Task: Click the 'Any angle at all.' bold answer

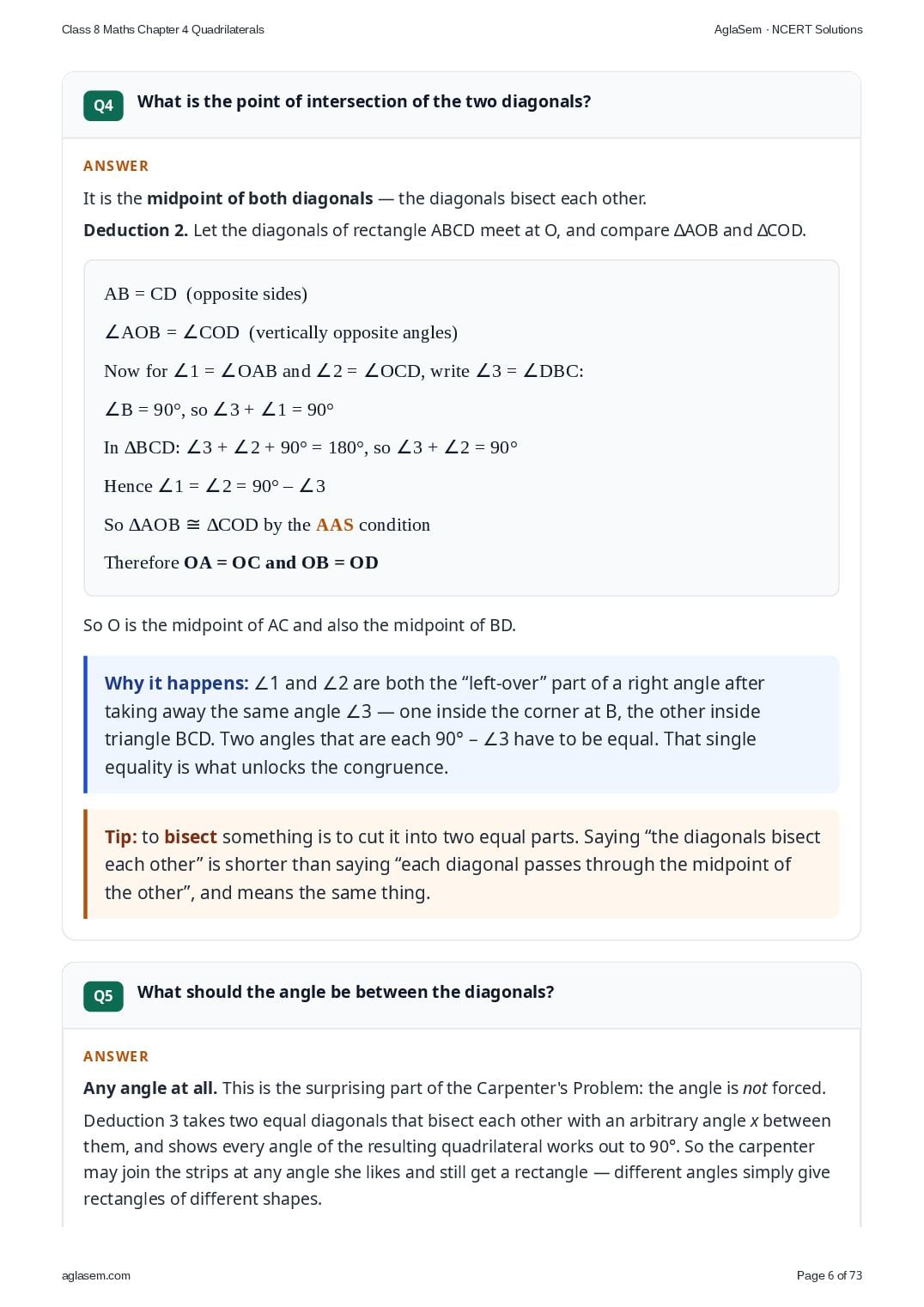Action: 150,1088
